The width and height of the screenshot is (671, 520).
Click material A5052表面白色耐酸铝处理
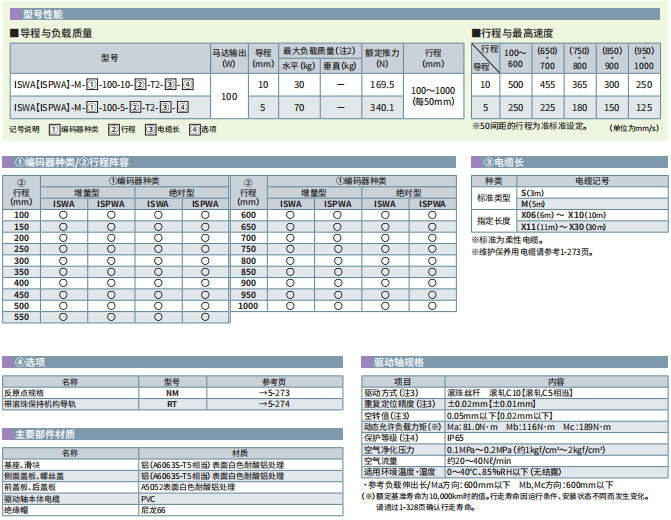pos(188,487)
